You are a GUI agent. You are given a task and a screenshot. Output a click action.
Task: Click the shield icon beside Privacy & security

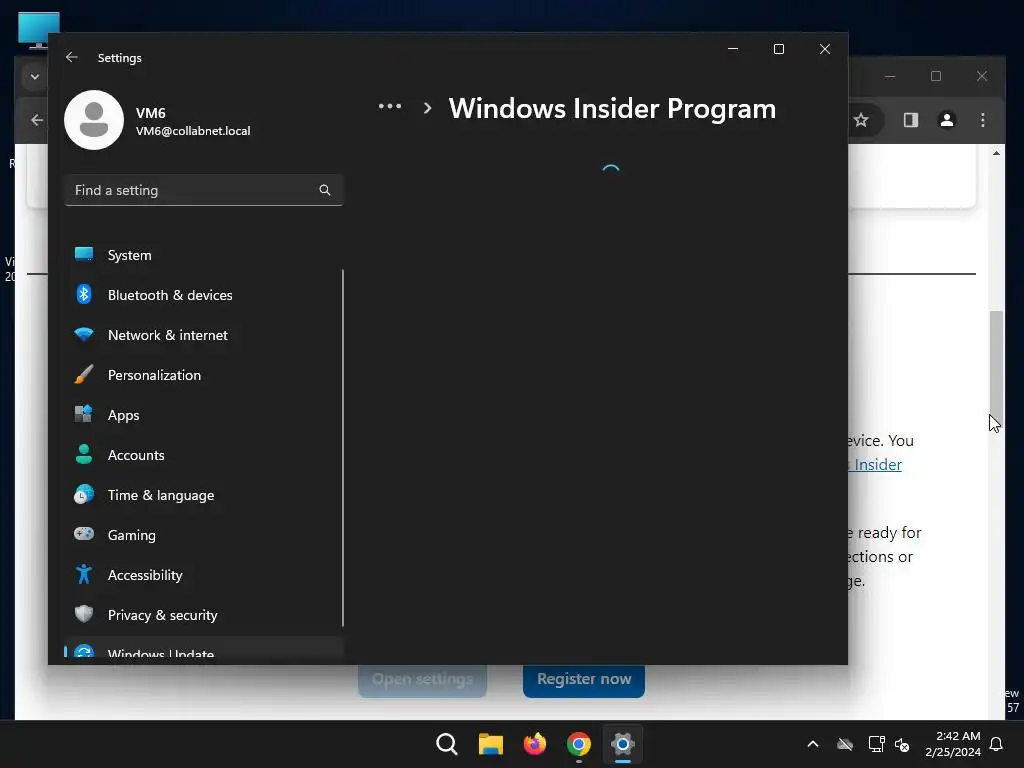click(x=84, y=614)
